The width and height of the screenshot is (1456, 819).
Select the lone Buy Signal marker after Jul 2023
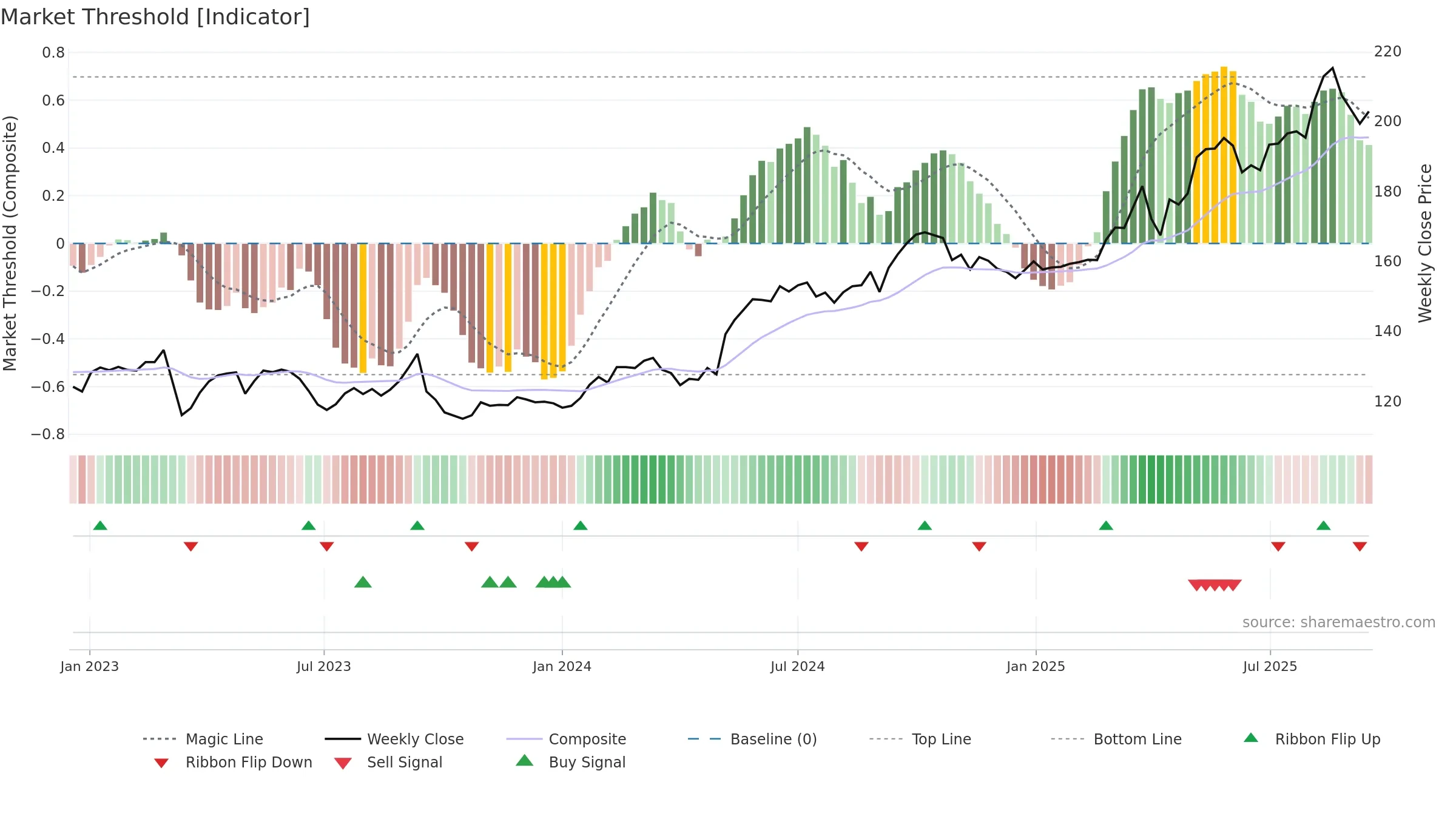point(363,582)
